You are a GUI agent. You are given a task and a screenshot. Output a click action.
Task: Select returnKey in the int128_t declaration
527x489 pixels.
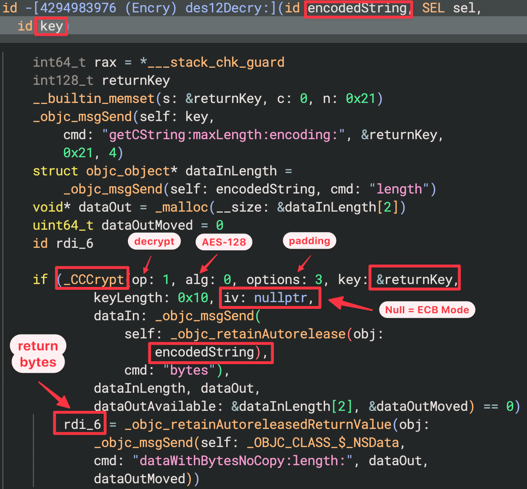tap(136, 81)
